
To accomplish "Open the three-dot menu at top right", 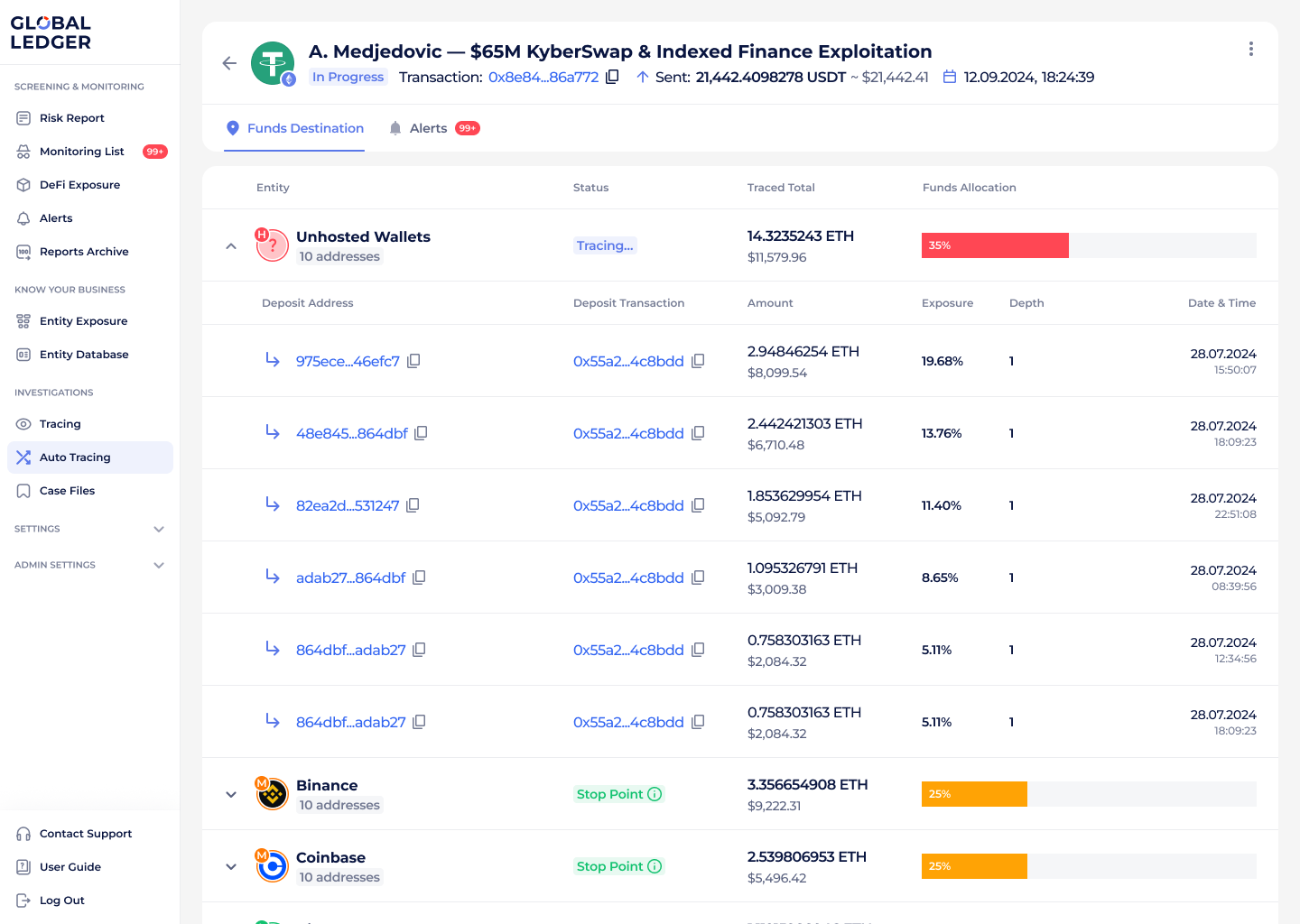I will click(x=1251, y=49).
